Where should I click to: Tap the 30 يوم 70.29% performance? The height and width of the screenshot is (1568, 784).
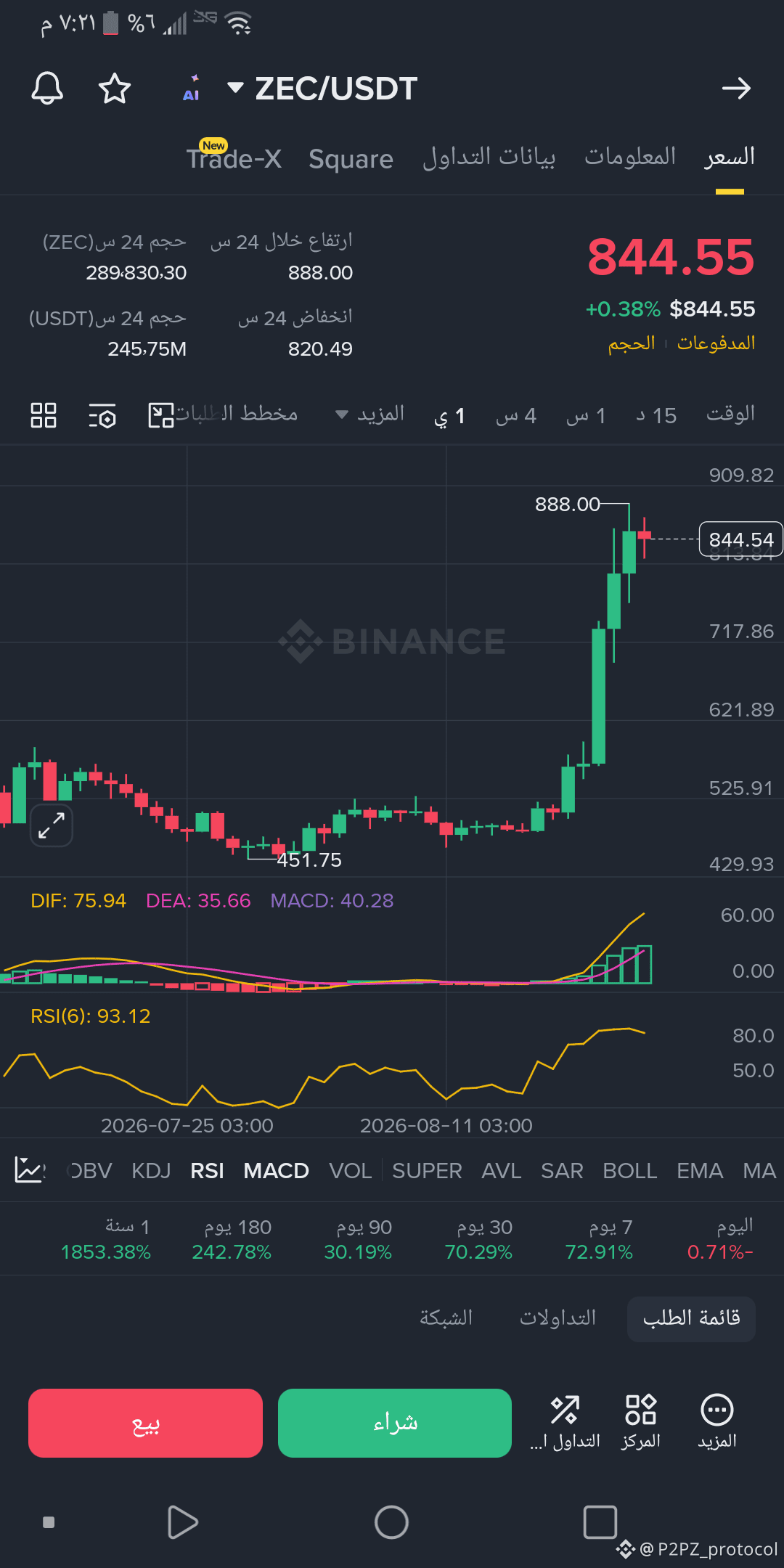point(478,1239)
